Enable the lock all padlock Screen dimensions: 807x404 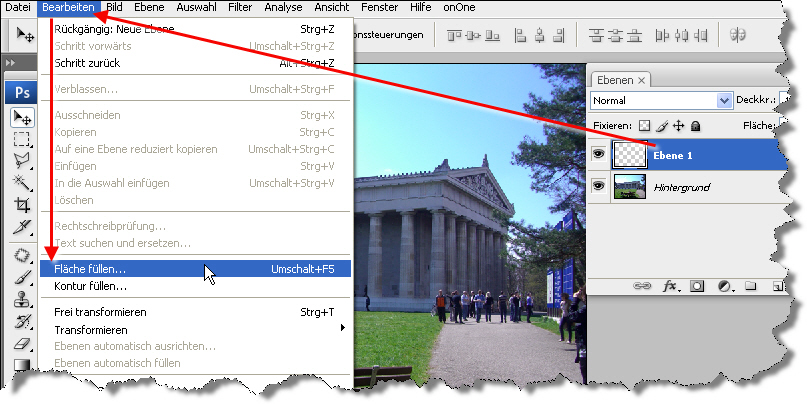point(696,126)
